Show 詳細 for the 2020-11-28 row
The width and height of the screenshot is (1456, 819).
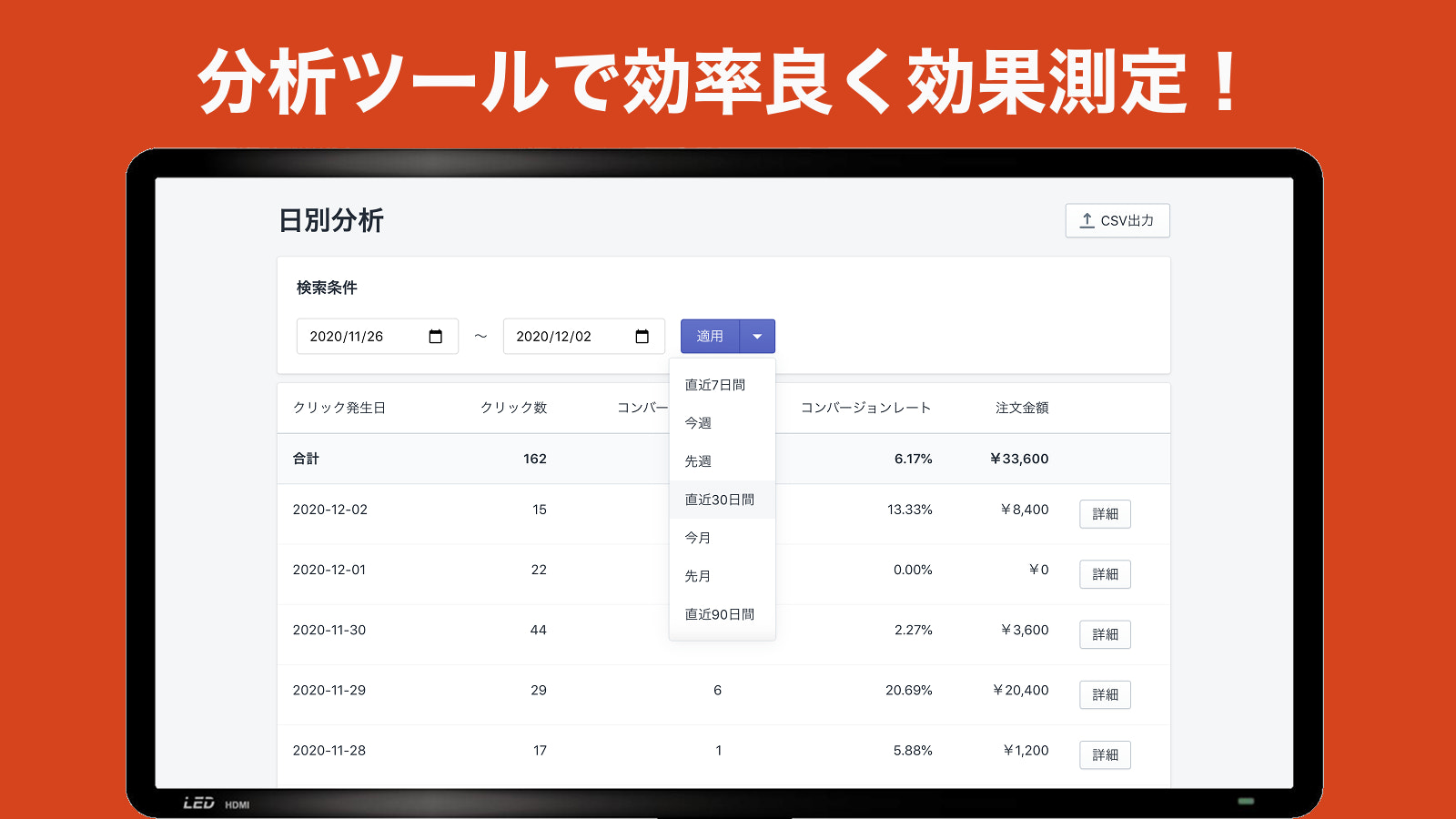[x=1105, y=754]
